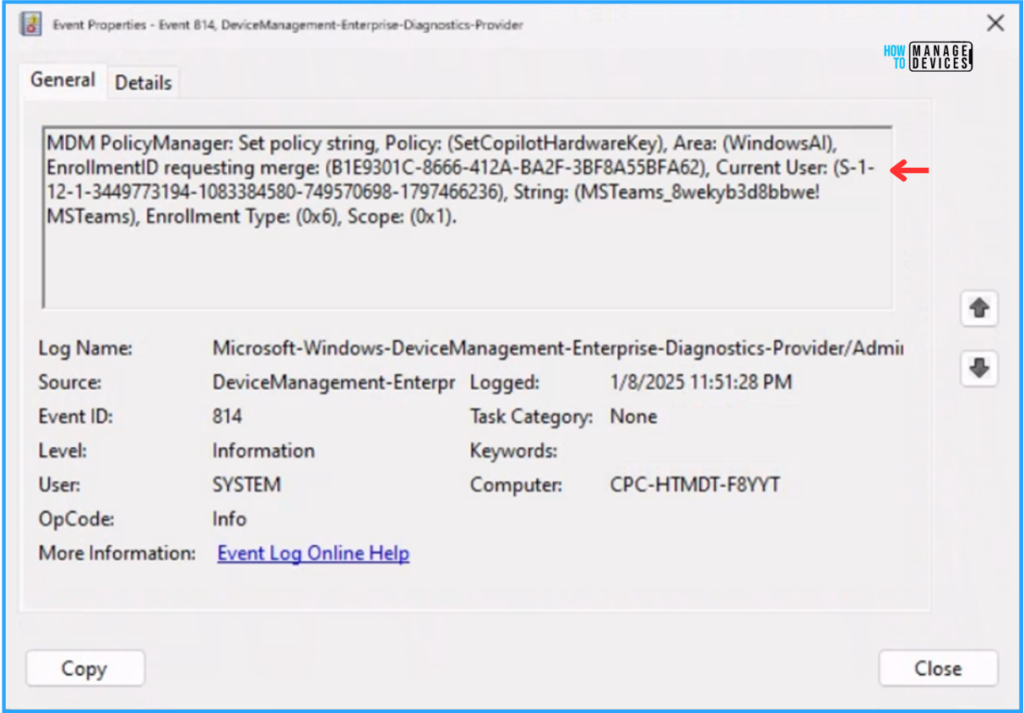1024x713 pixels.
Task: Click the Event ID value 814
Action: pos(227,417)
